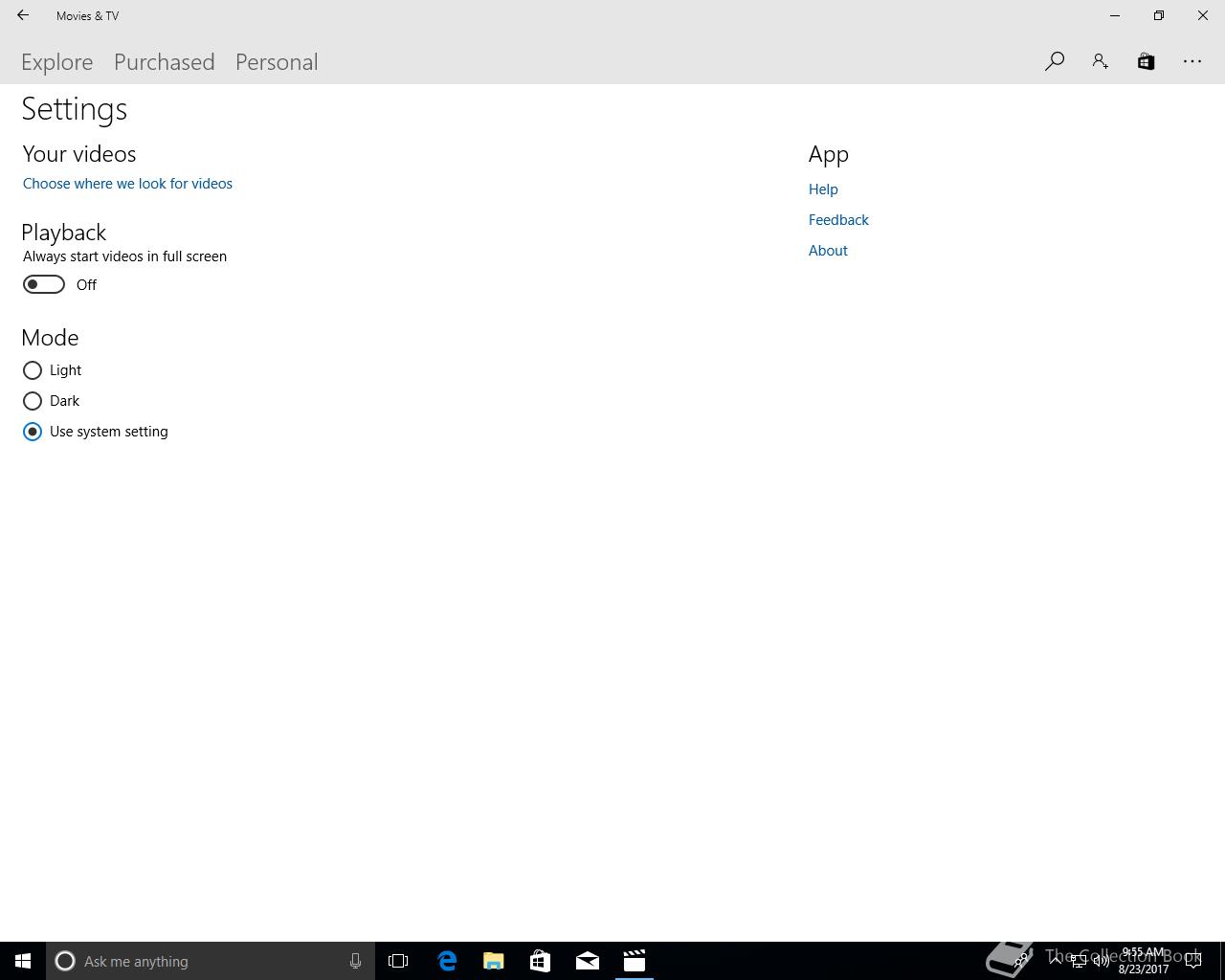
Task: Select the Light mode radio button
Action: coord(33,370)
